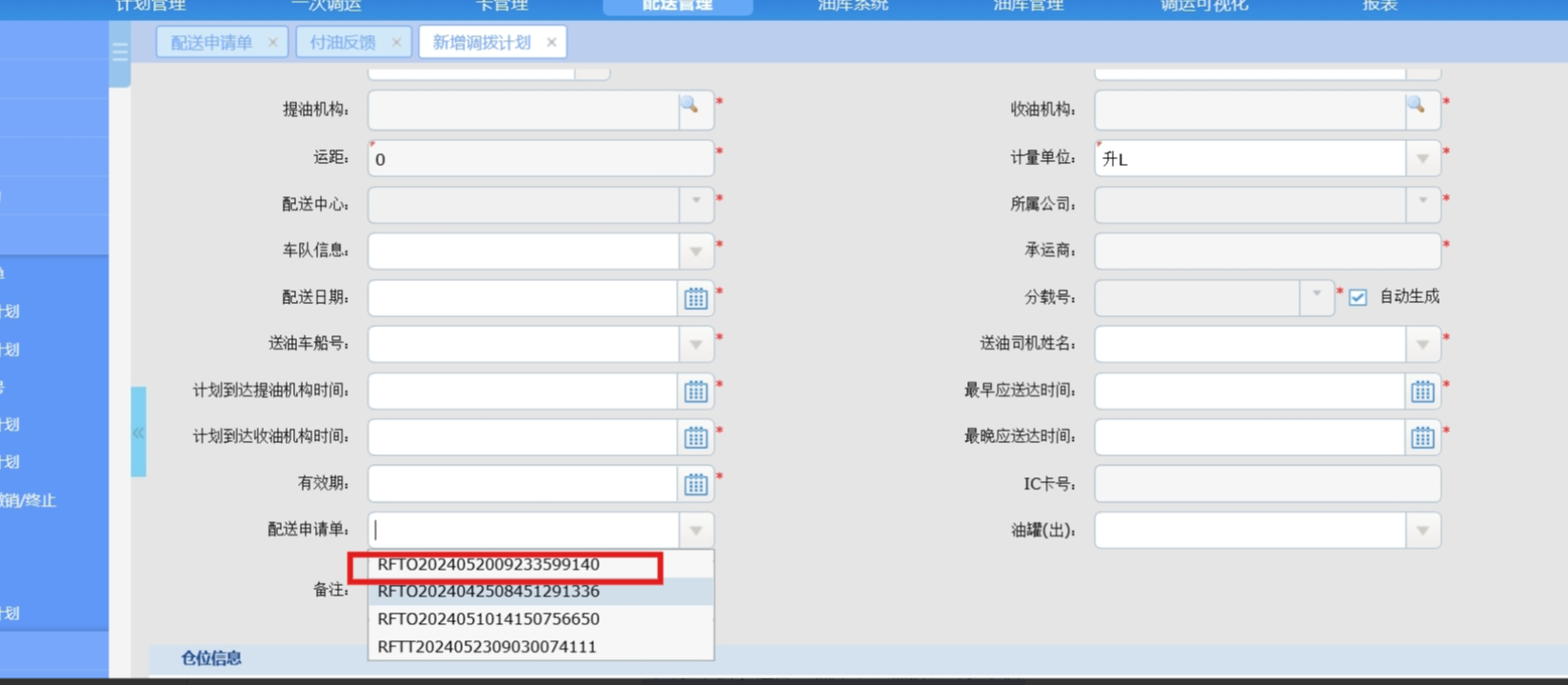Click search icon in 收油机构 field
This screenshot has height=685, width=1568.
tap(1416, 107)
